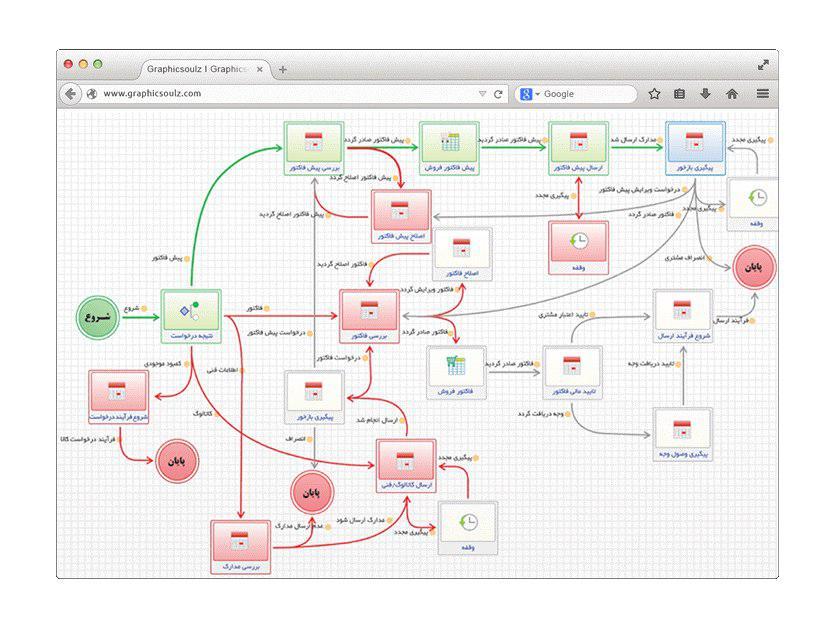
Task: Select the تایید مالی فاکتور node
Action: pos(573,372)
